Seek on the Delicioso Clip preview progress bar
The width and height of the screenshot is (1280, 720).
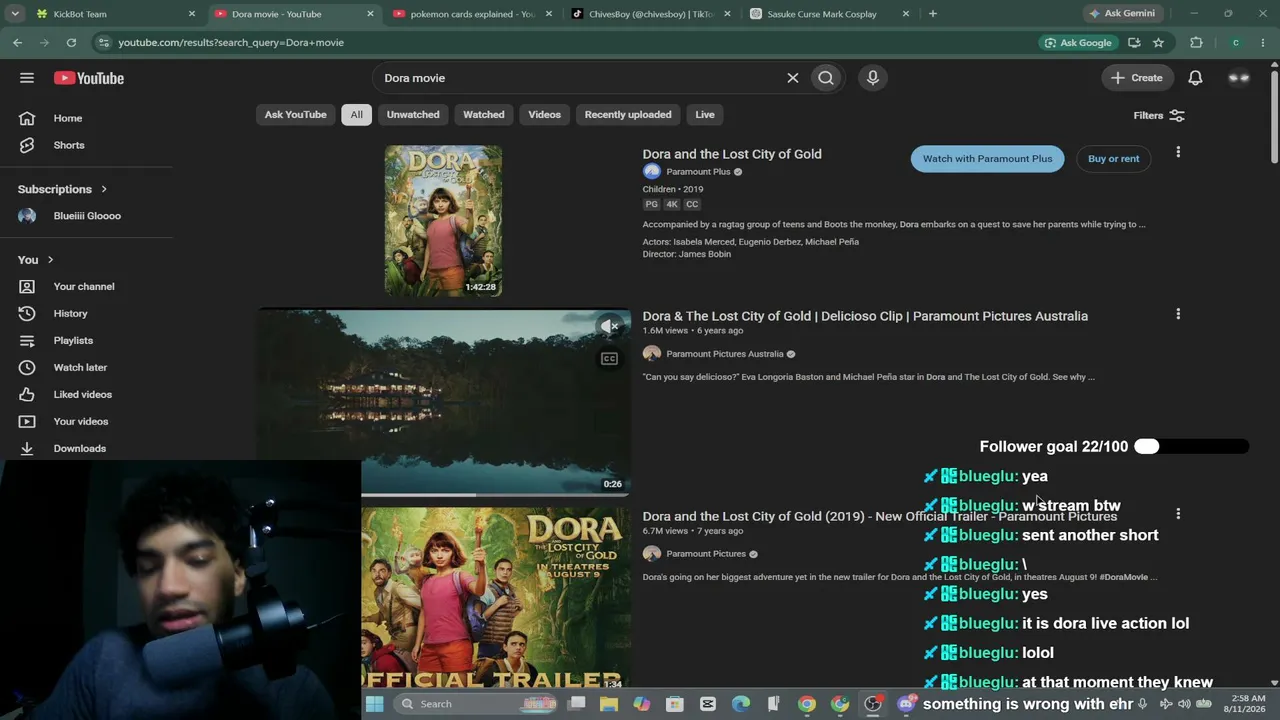pos(444,494)
